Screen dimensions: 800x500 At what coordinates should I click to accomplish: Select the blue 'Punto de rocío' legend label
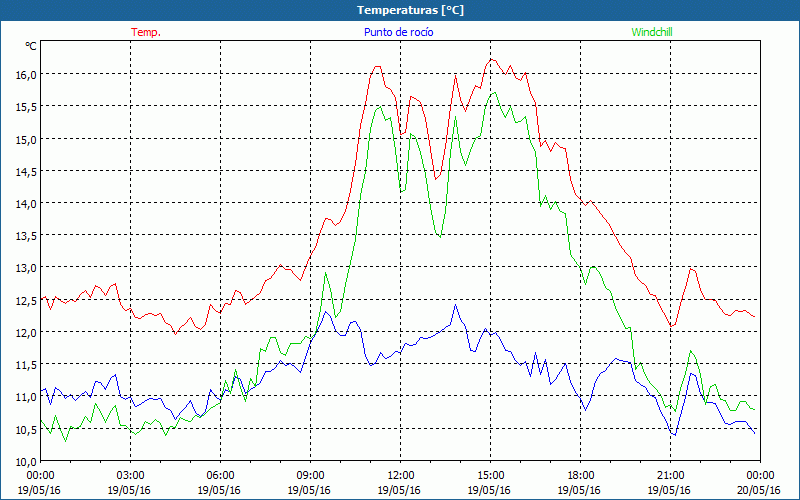click(x=398, y=32)
